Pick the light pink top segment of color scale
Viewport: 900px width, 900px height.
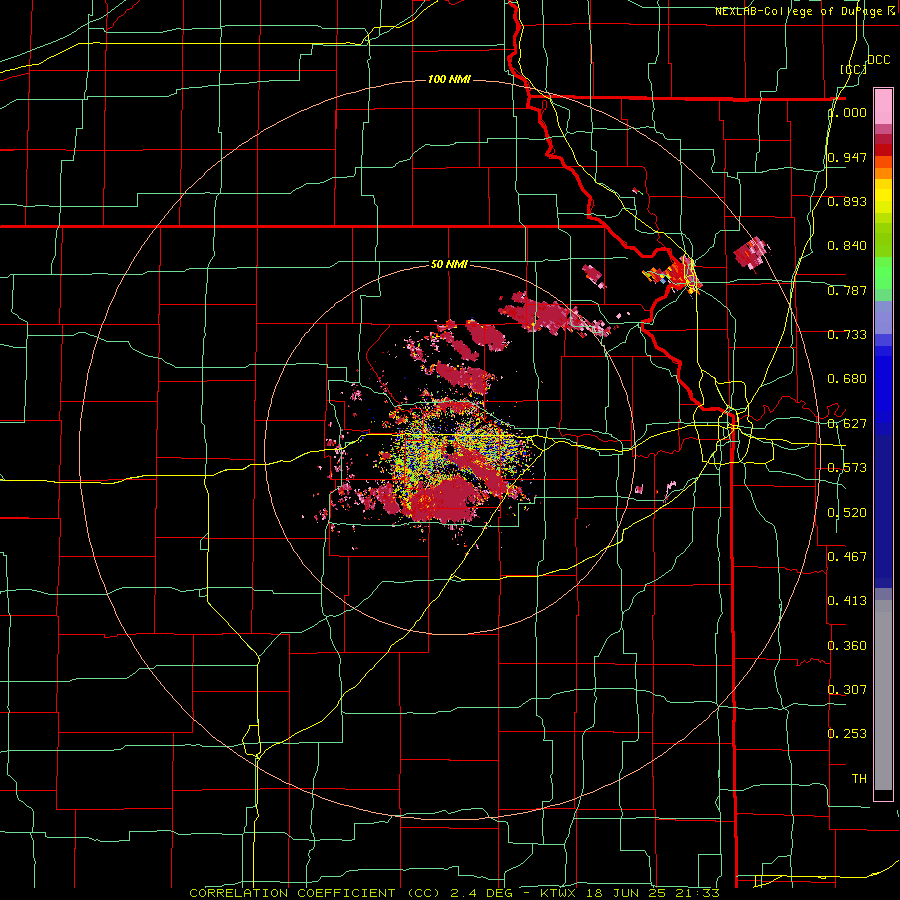883,106
